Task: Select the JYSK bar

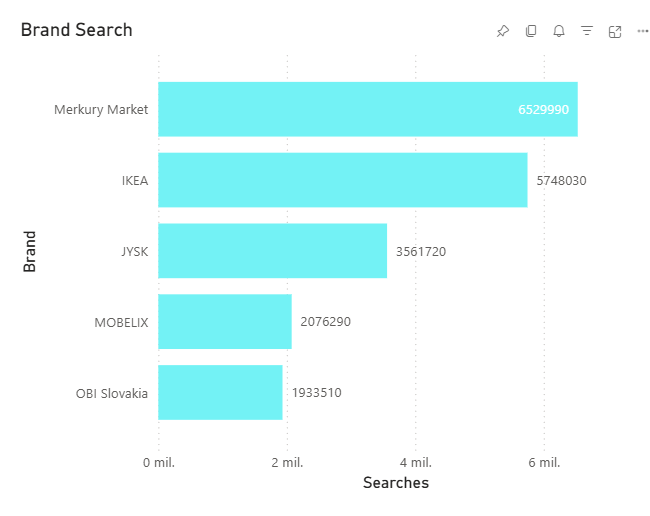Action: [272, 251]
